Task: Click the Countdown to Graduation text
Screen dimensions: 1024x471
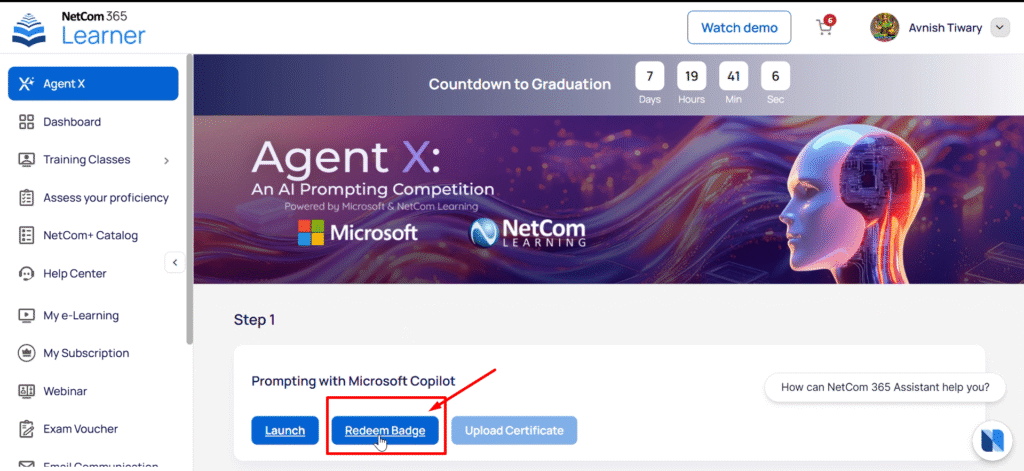Action: point(520,84)
